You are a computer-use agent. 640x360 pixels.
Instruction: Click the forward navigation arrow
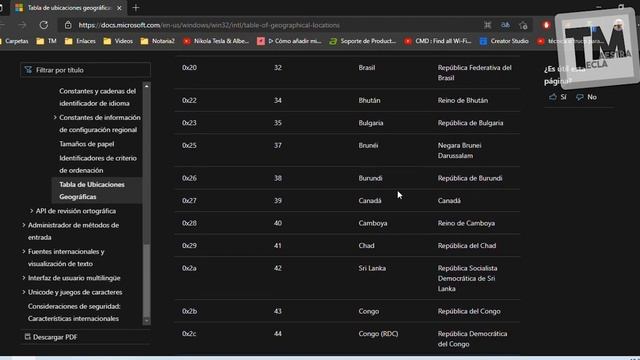22,25
